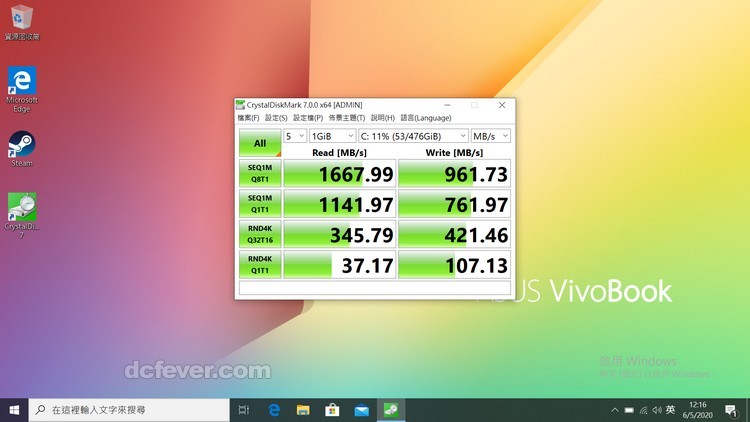Click the 1141.97 read result
This screenshot has width=750, height=422.
click(x=340, y=203)
